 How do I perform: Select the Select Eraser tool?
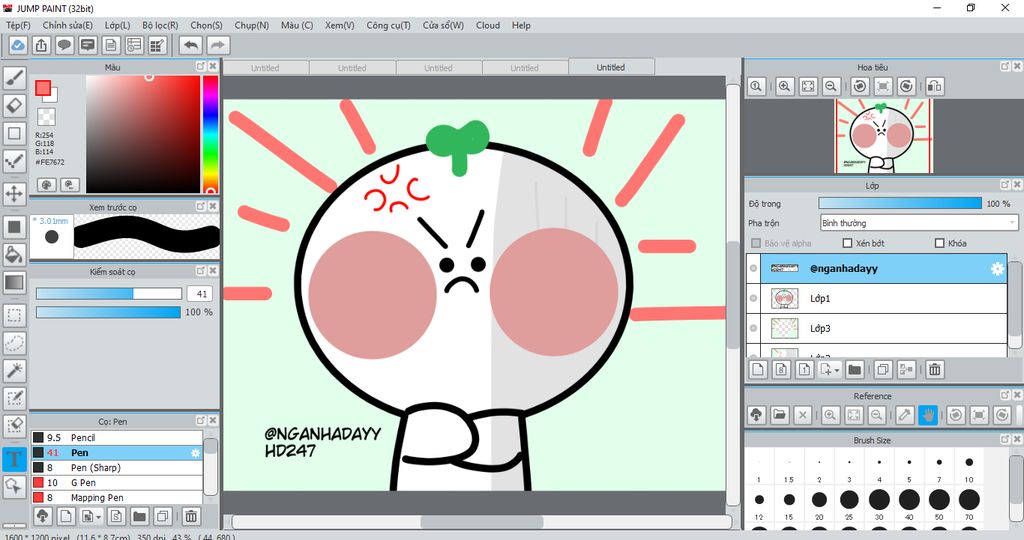pos(14,425)
